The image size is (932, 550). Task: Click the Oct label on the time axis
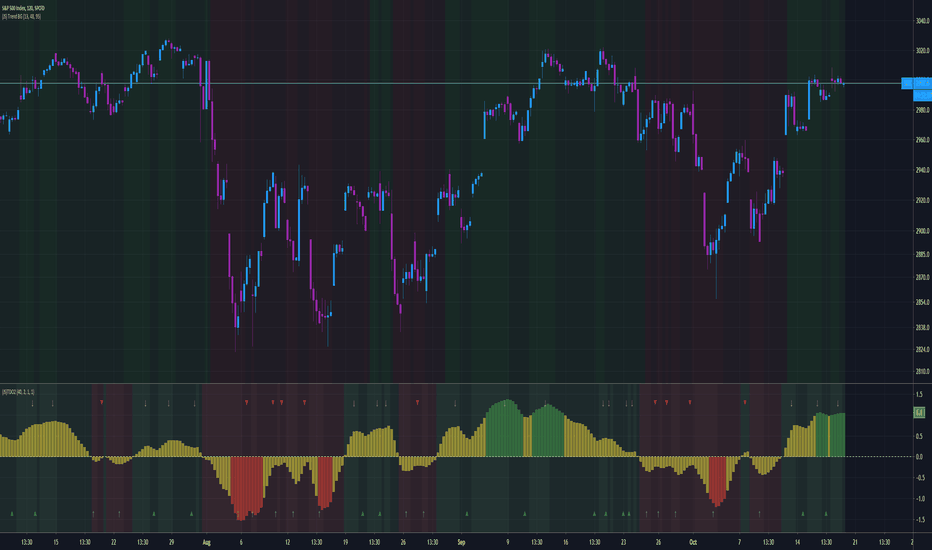pos(692,542)
